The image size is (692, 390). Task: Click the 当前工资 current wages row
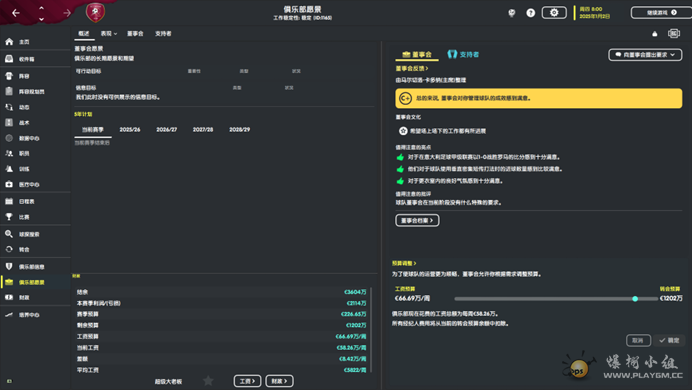point(222,348)
